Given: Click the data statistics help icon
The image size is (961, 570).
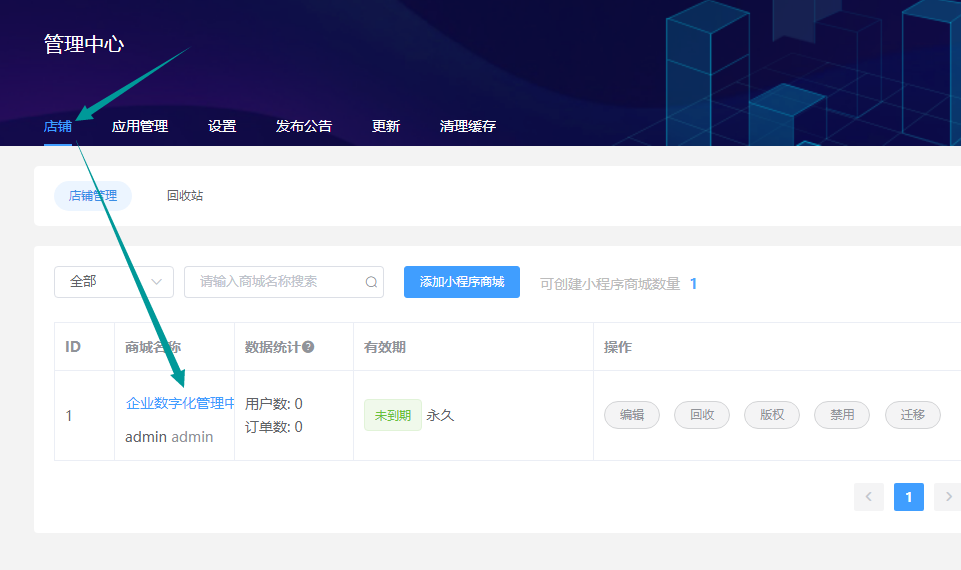Looking at the screenshot, I should (x=308, y=347).
